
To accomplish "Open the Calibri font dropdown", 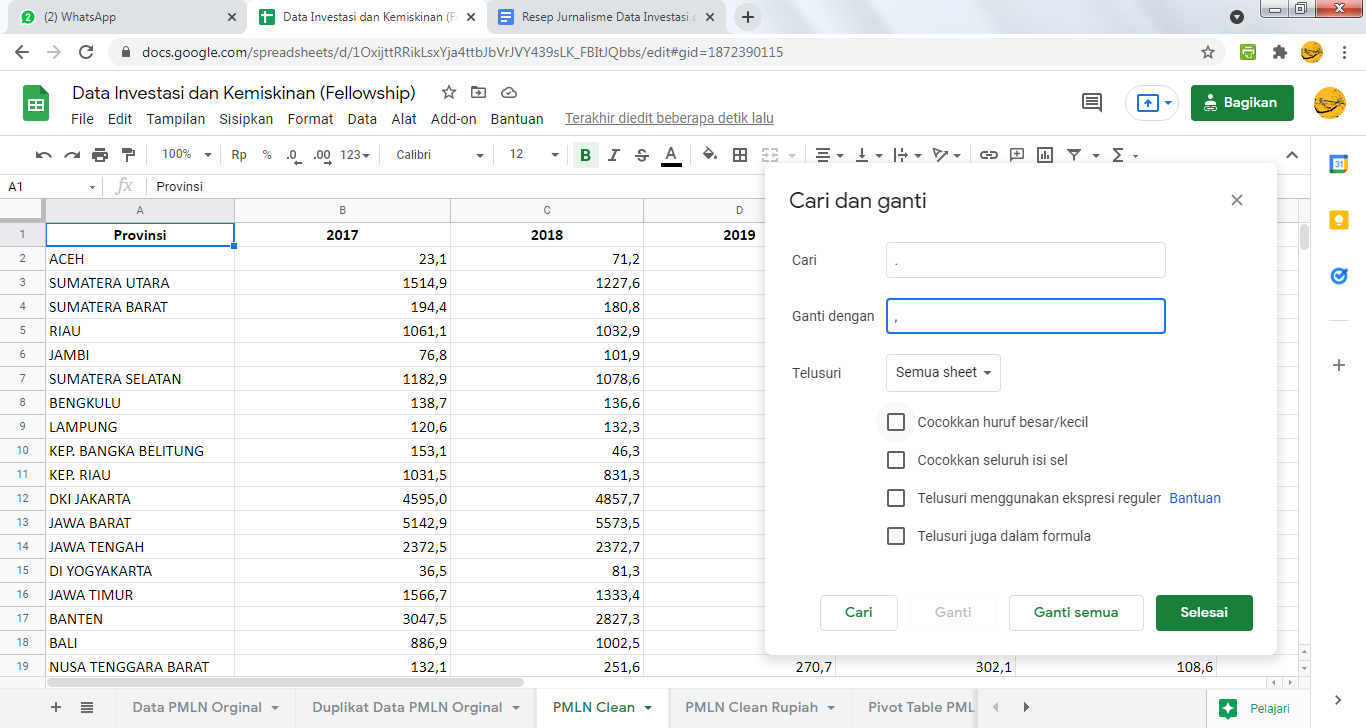I will 439,155.
